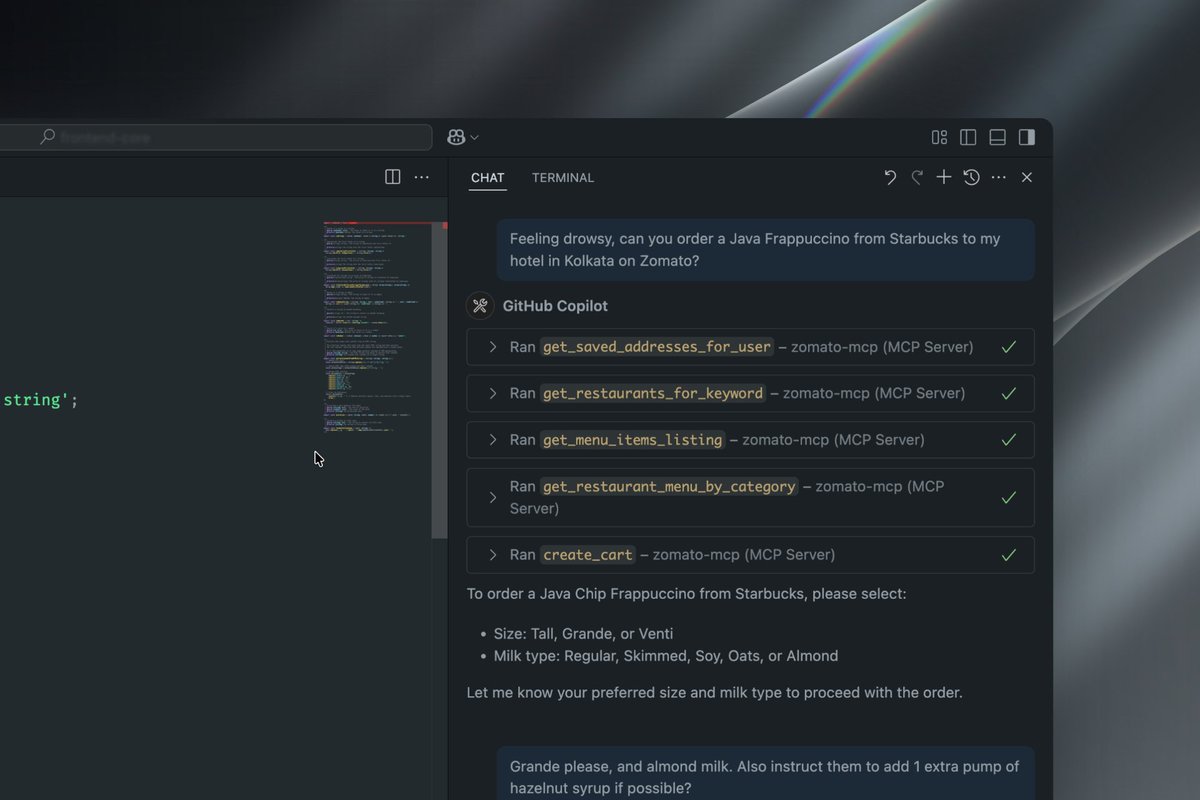Select the Java Frappuccino request message
The width and height of the screenshot is (1200, 800).
(766, 250)
